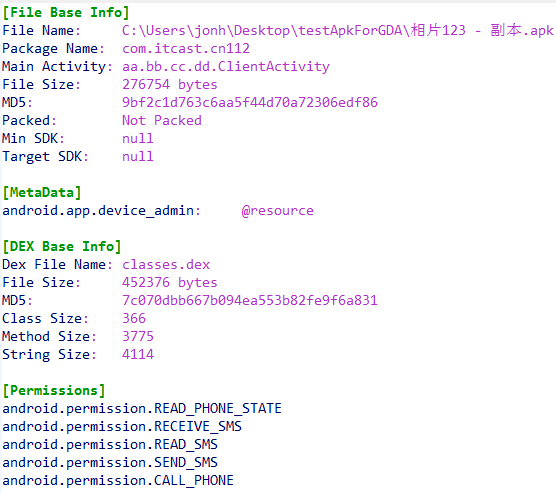Click the file size 276754 bytes value
The height and width of the screenshot is (493, 556).
click(x=169, y=84)
